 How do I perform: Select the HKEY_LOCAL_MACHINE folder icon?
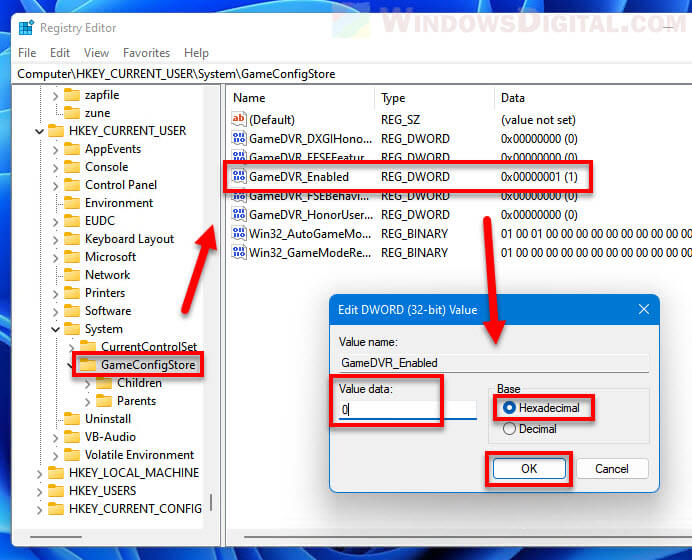pyautogui.click(x=56, y=473)
